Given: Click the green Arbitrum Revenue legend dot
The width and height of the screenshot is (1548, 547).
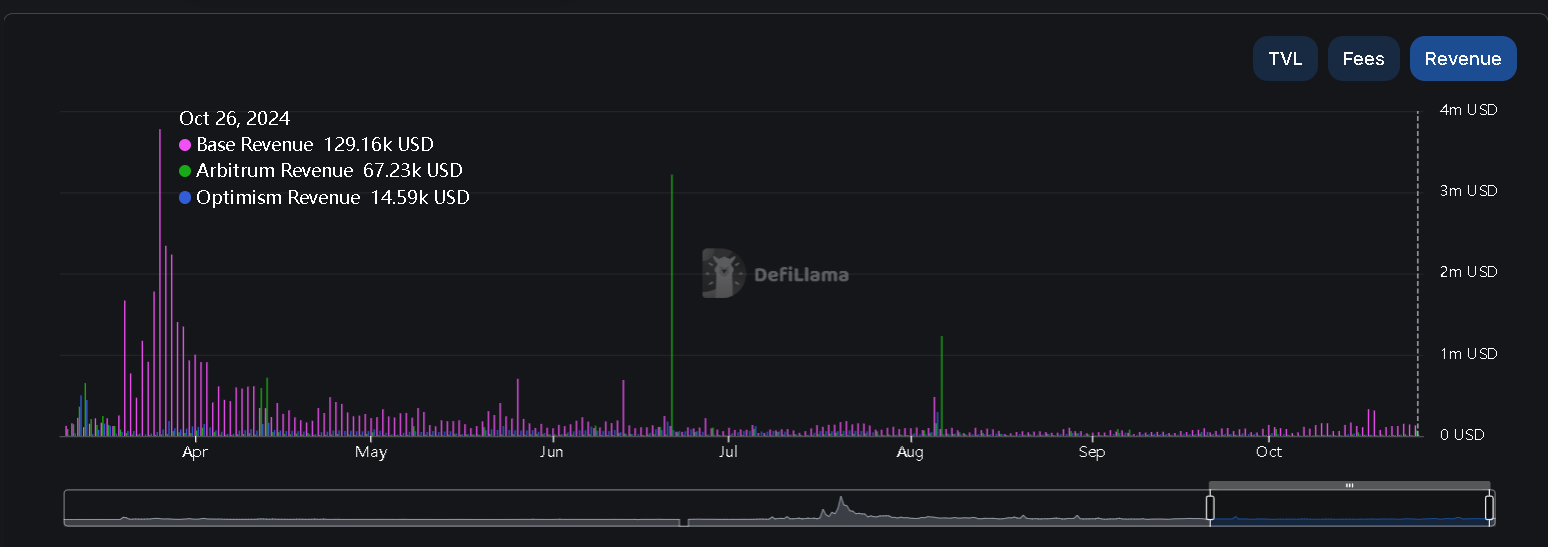Looking at the screenshot, I should [x=185, y=171].
